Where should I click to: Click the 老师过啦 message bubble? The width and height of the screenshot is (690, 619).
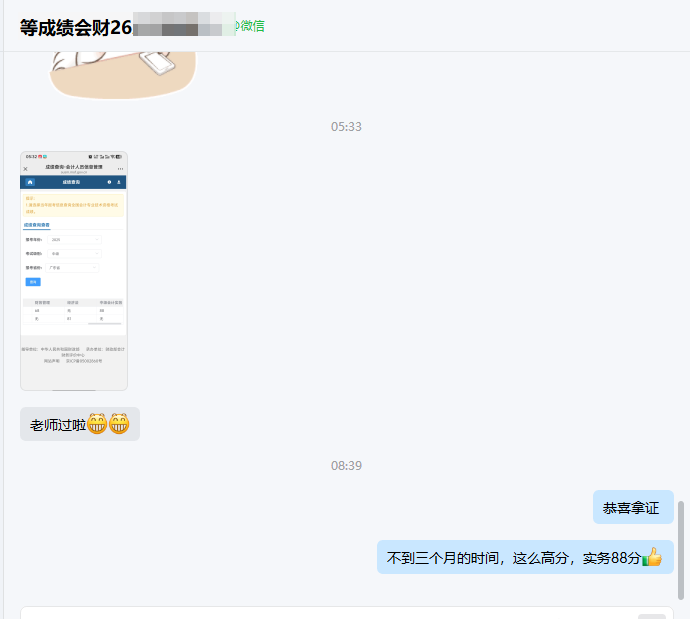pyautogui.click(x=80, y=424)
